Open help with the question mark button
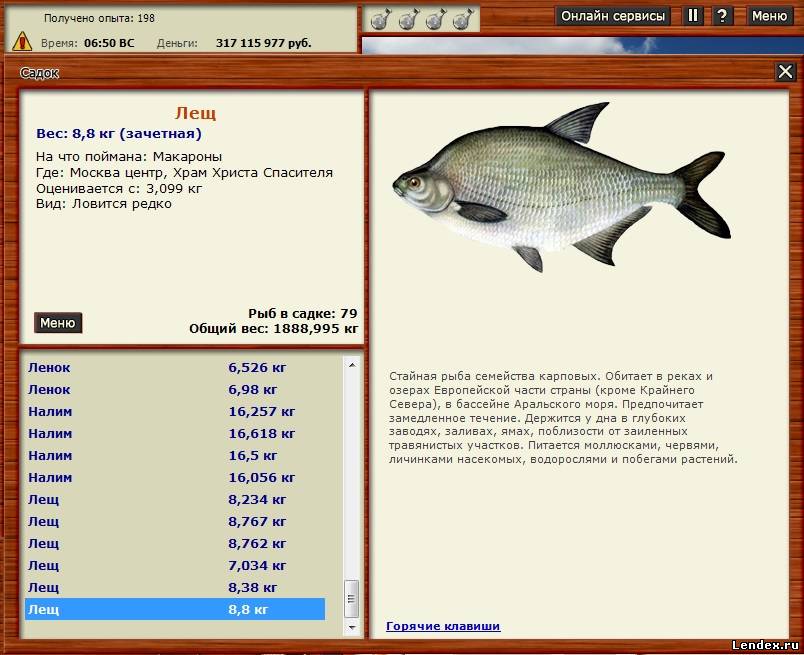Image resolution: width=804 pixels, height=655 pixels. pos(722,16)
